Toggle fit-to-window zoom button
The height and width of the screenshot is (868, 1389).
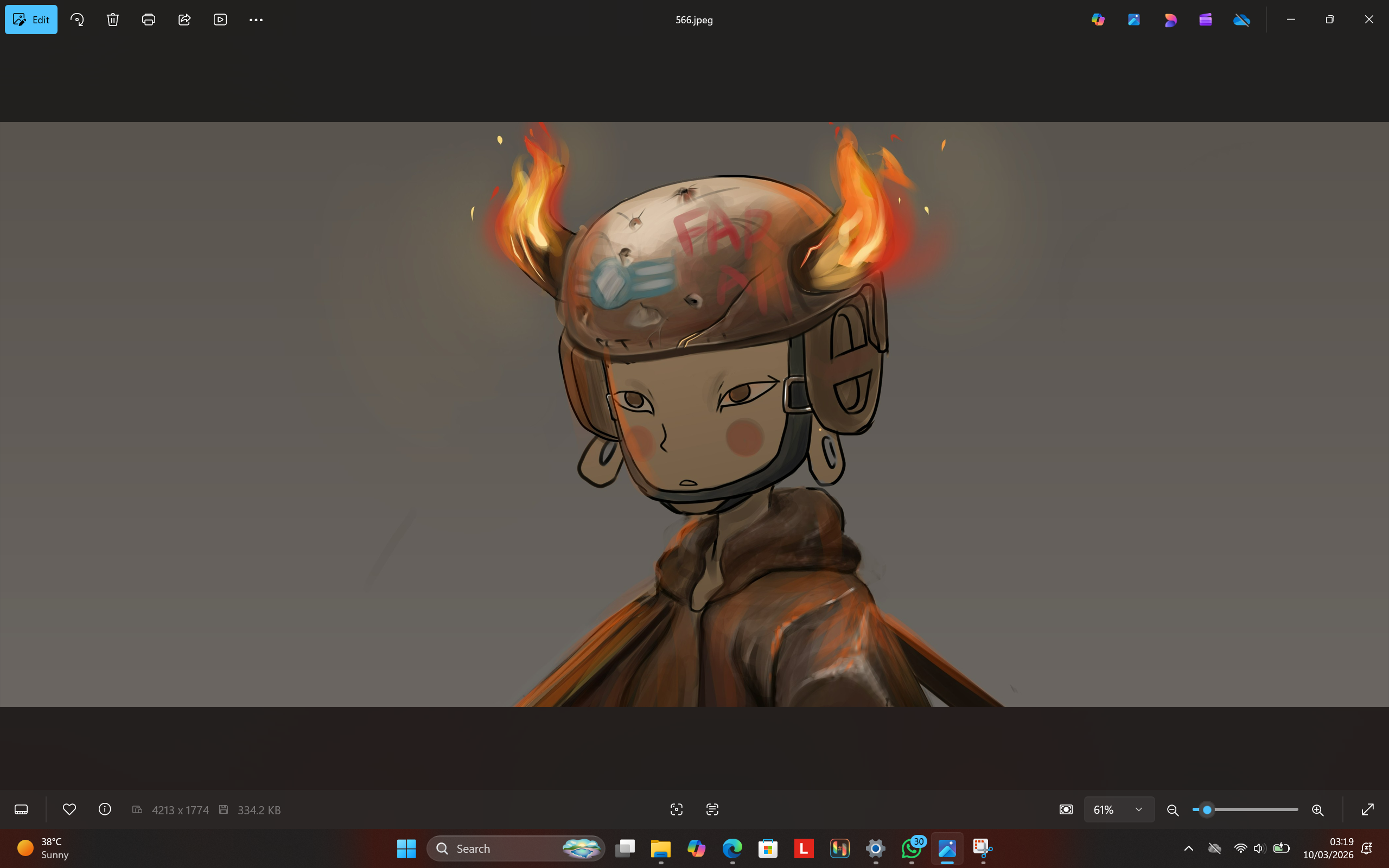click(1066, 809)
